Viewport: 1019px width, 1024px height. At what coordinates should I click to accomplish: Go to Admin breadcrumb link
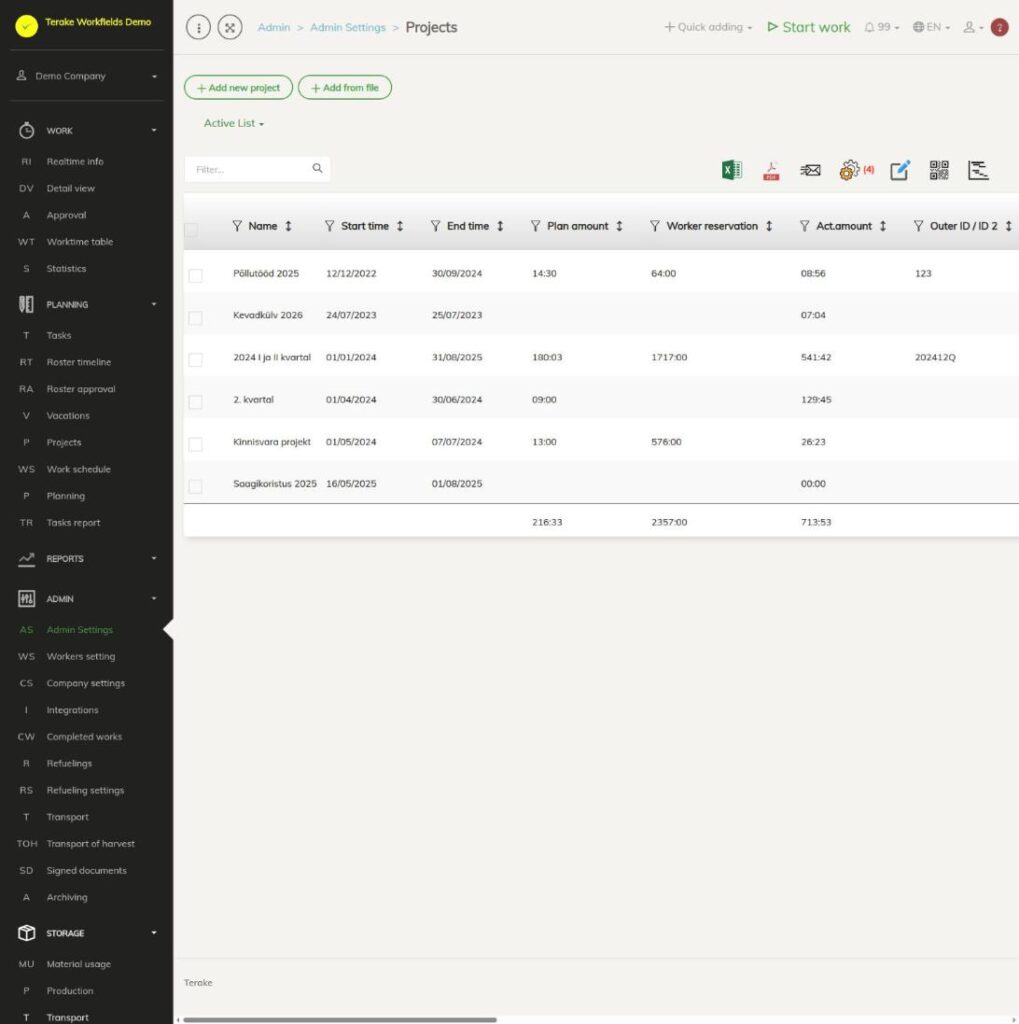[x=274, y=27]
